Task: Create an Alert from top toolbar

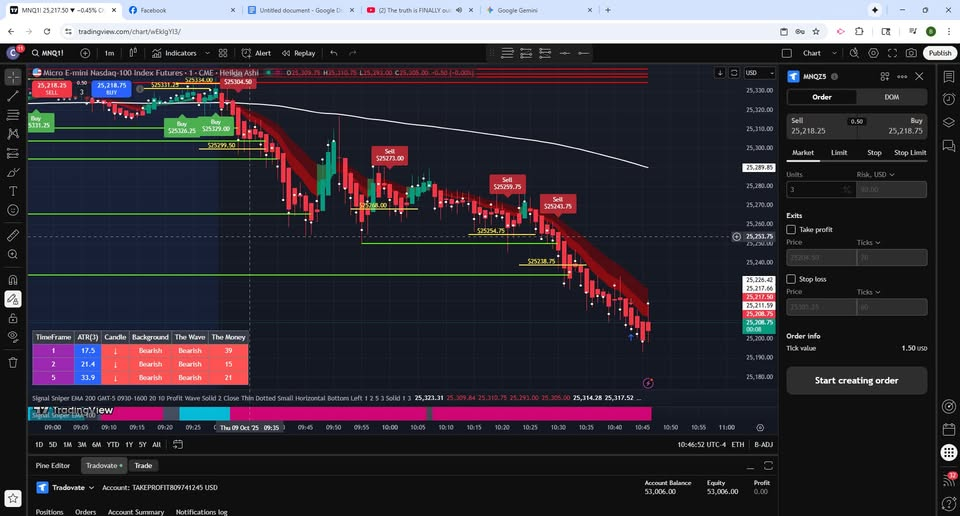Action: coord(257,53)
